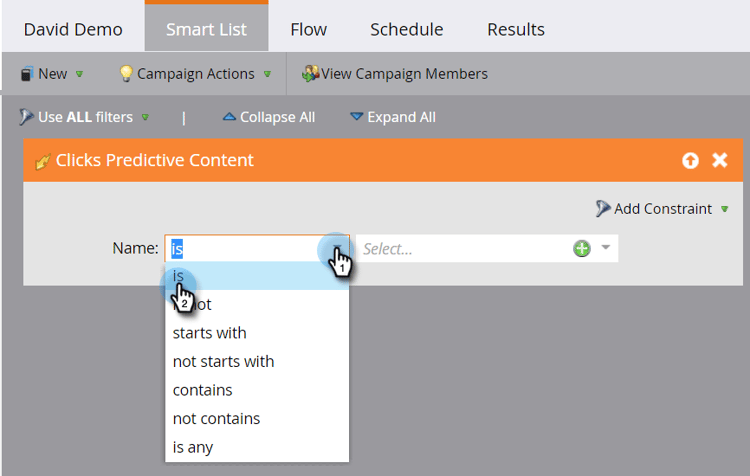
Task: Expand the Add Constraint dropdown arrow
Action: [x=723, y=209]
